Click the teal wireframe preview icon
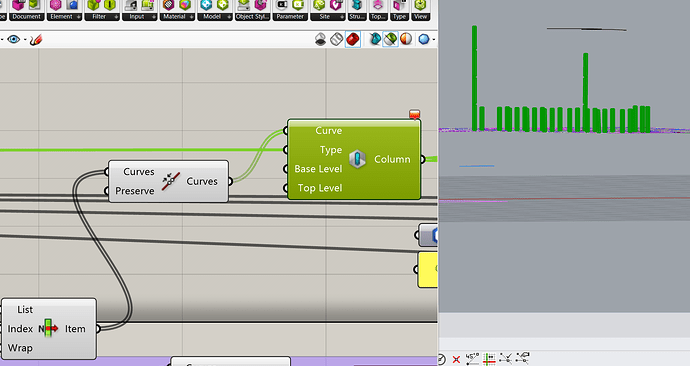The width and height of the screenshot is (690, 366). [375, 40]
